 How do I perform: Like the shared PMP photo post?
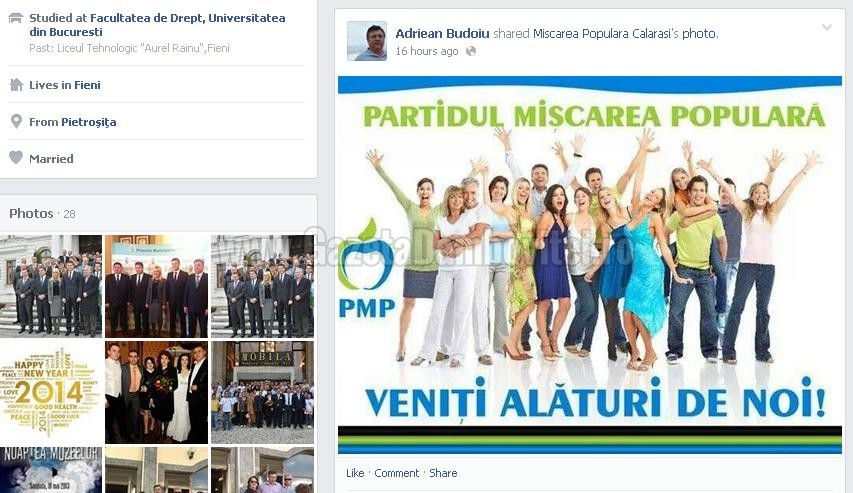pos(355,473)
